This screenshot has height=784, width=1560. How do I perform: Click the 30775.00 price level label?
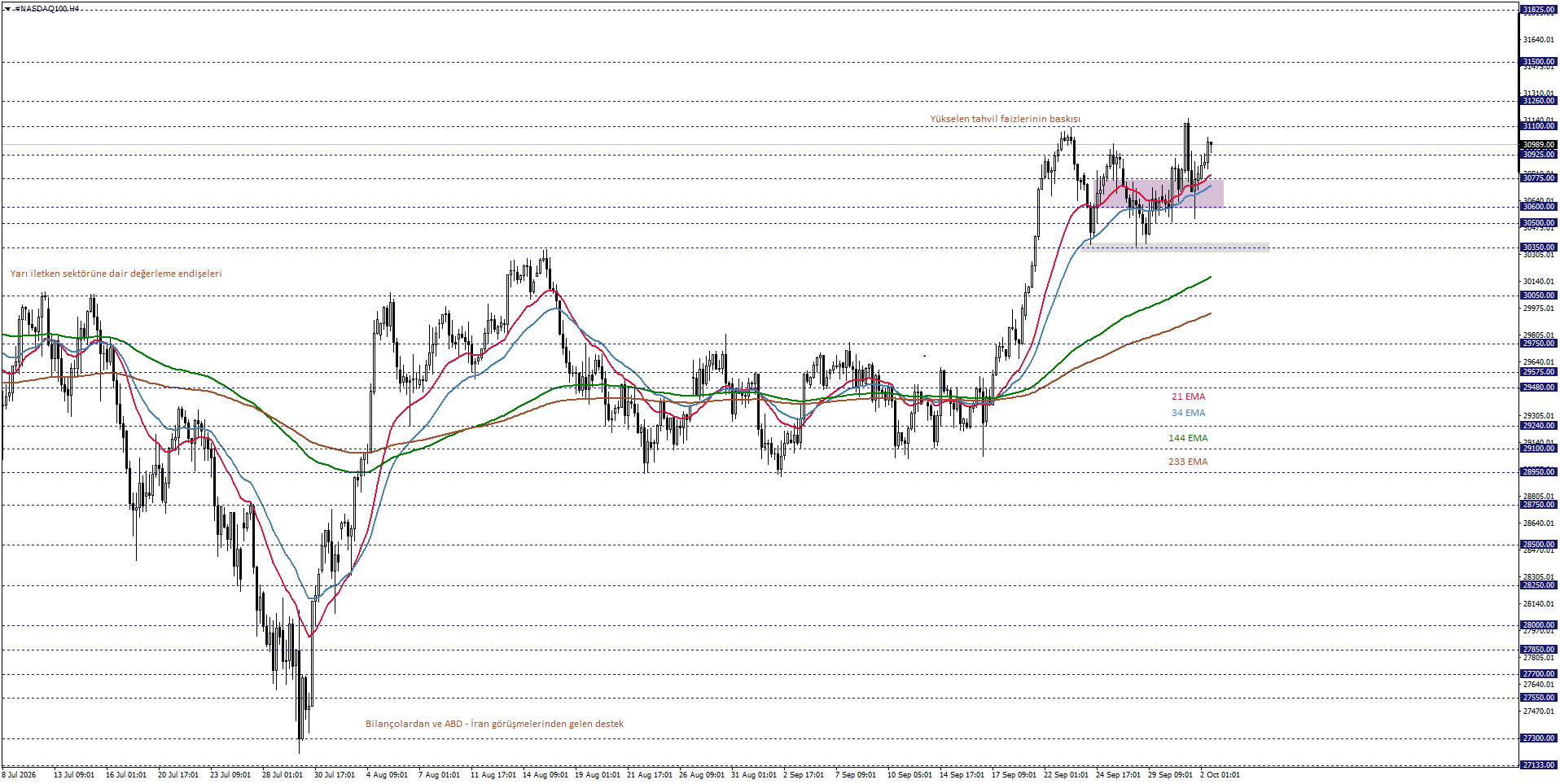pos(1539,178)
